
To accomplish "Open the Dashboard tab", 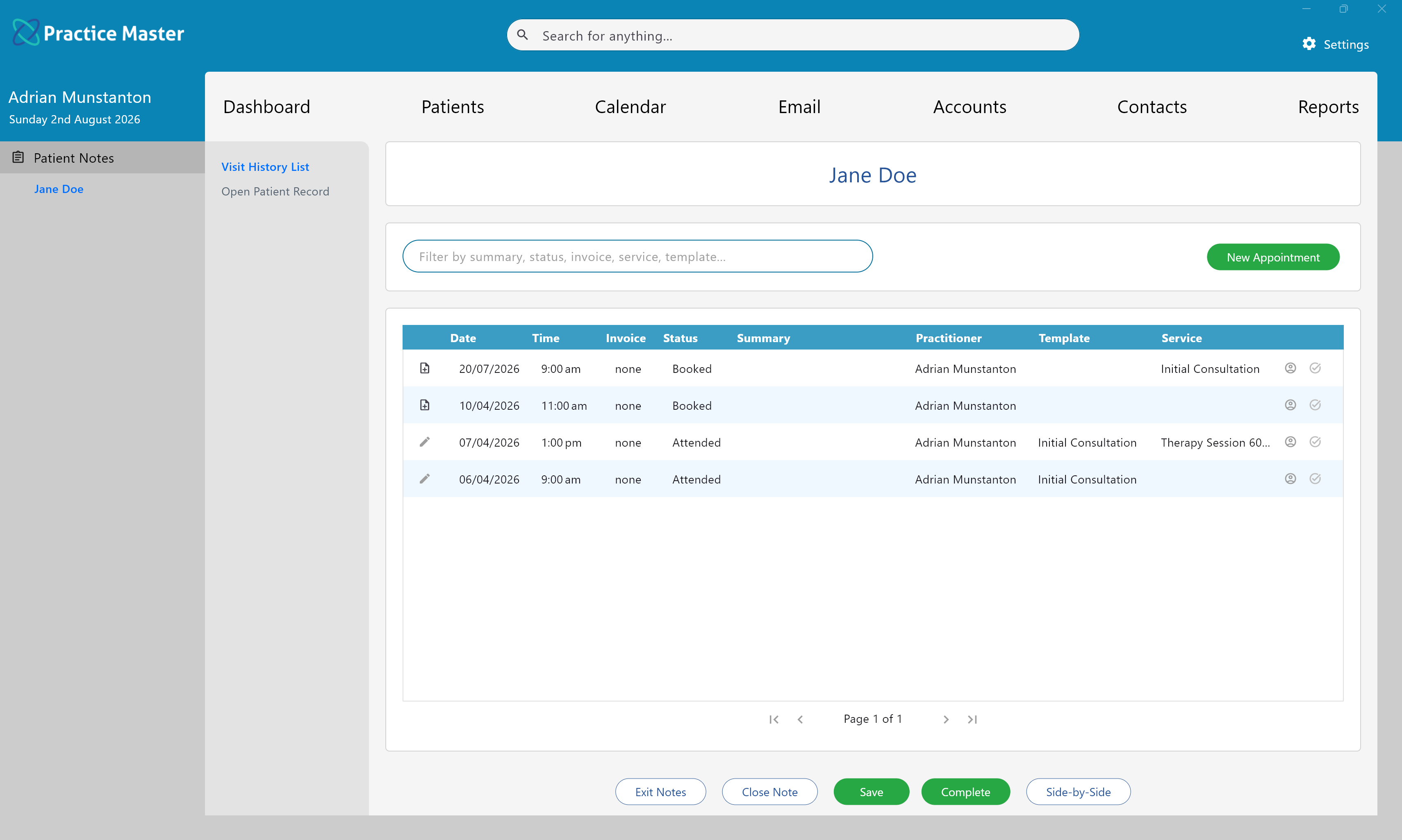I will click(x=267, y=107).
